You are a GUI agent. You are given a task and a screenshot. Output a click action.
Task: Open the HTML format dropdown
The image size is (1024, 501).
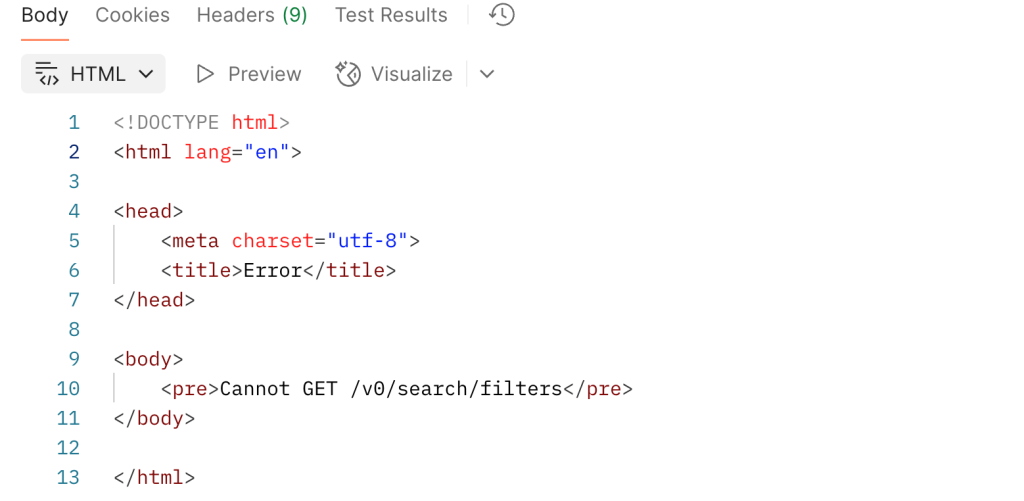93,74
